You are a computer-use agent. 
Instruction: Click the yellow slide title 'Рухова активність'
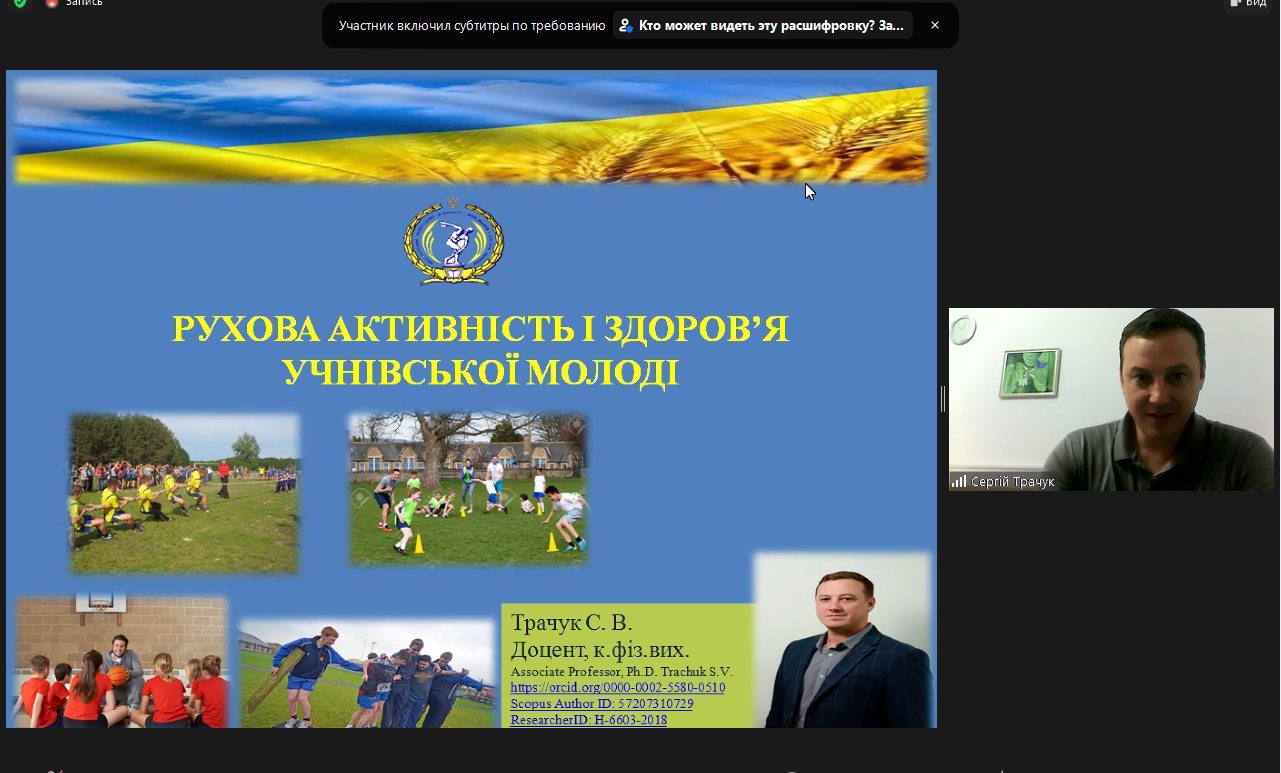pos(480,350)
